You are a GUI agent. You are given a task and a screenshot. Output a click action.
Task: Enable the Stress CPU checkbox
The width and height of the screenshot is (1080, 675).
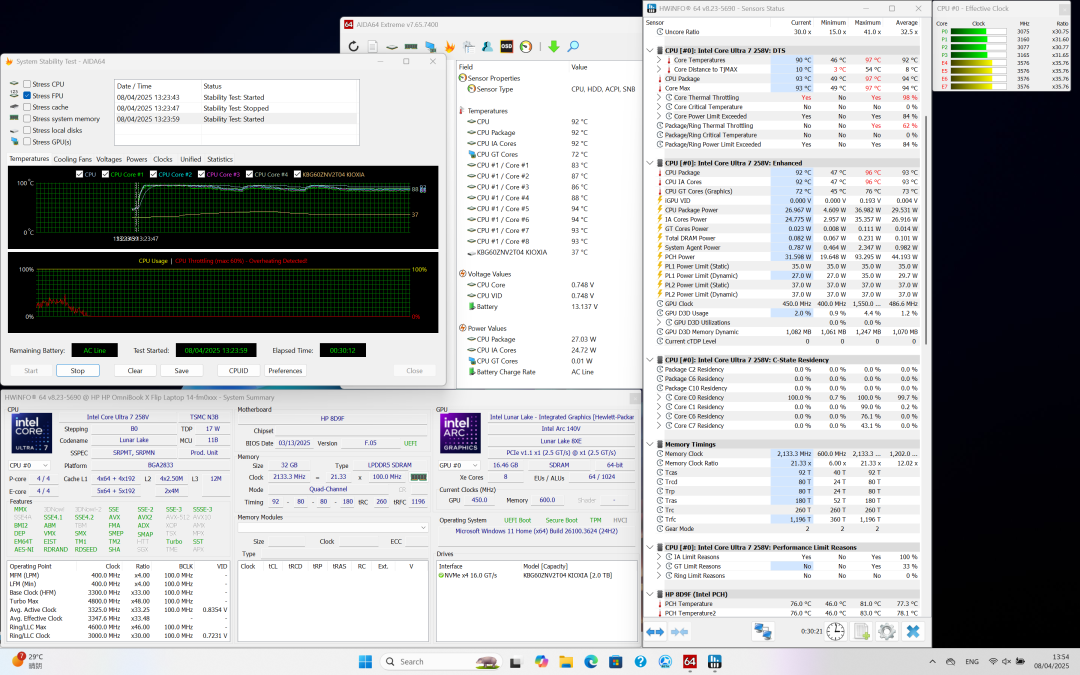point(27,84)
